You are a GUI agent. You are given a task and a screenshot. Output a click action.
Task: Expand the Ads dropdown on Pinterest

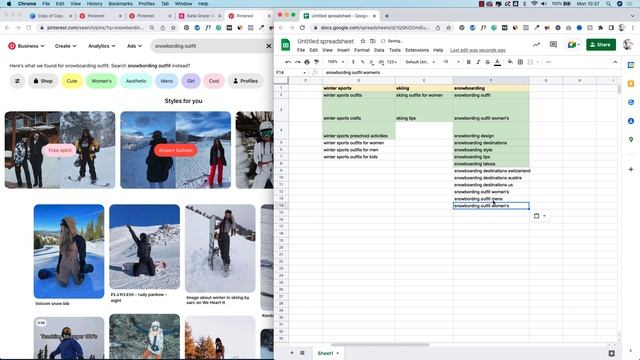tap(134, 46)
